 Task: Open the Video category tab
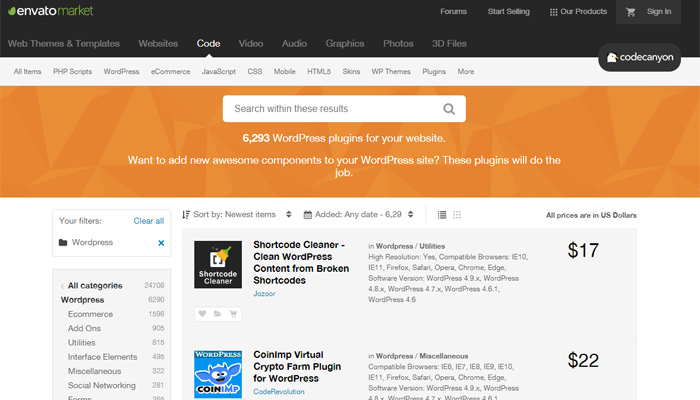click(x=251, y=43)
